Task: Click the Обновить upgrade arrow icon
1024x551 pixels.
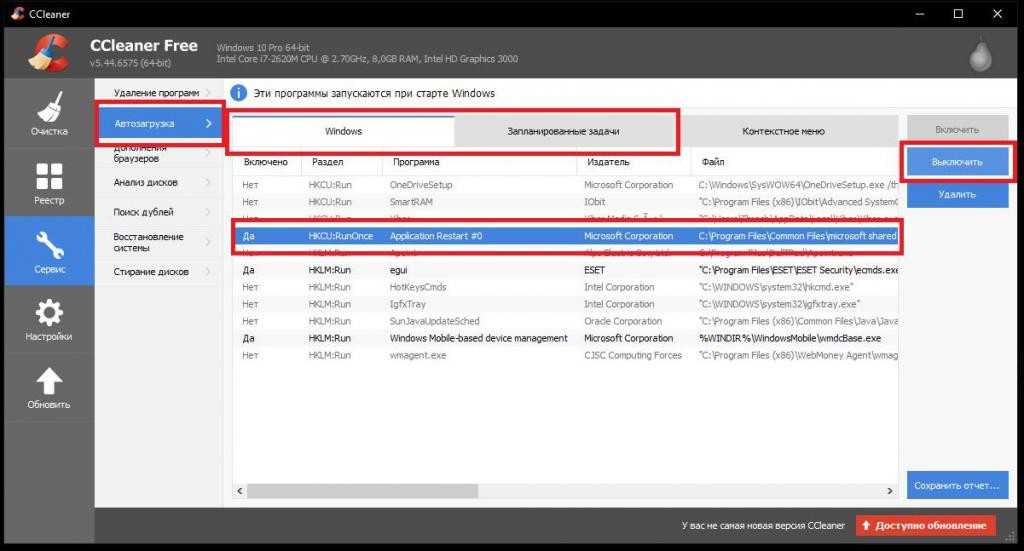Action: [x=48, y=388]
